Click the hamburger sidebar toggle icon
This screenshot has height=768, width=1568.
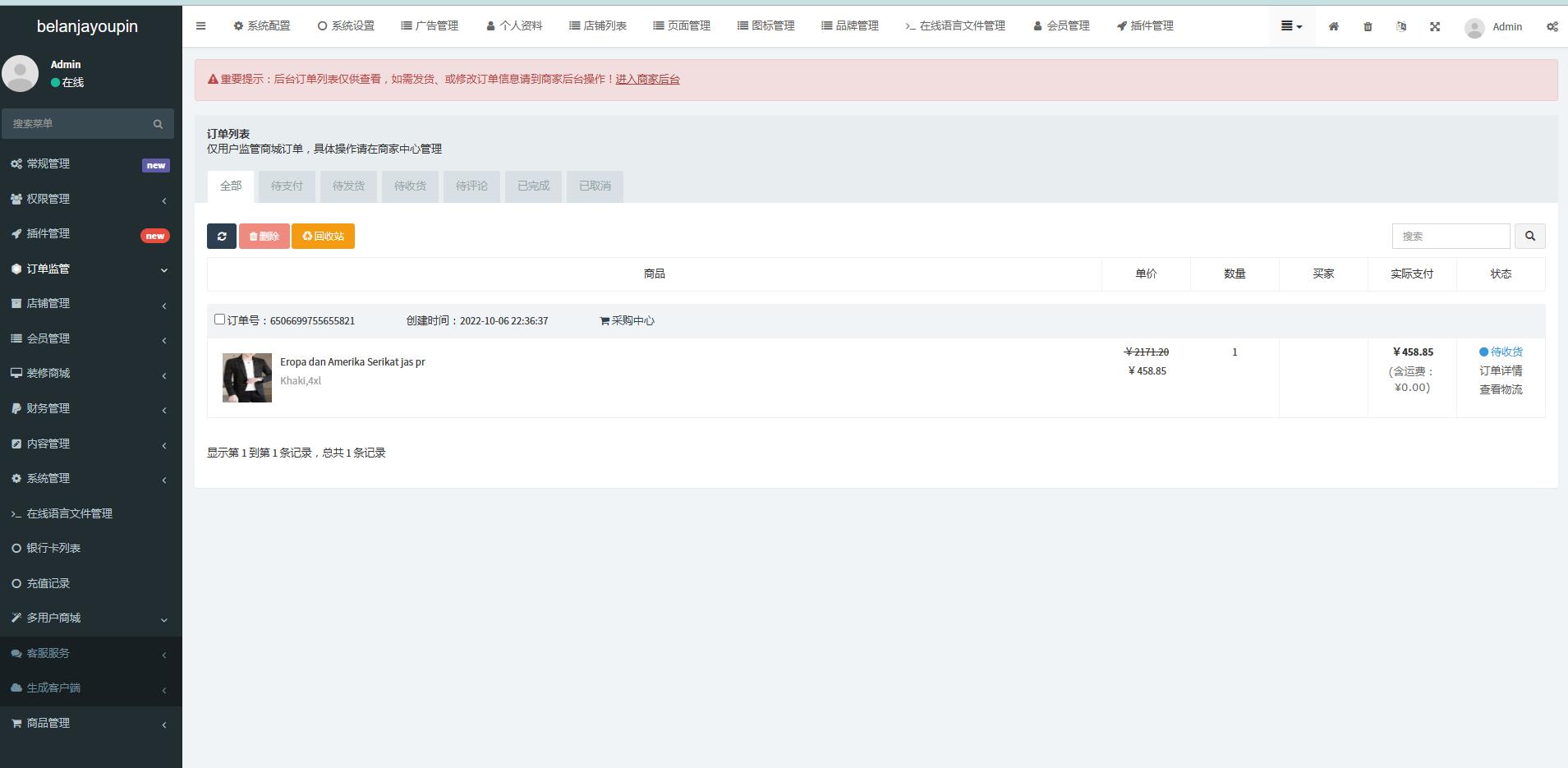[200, 26]
